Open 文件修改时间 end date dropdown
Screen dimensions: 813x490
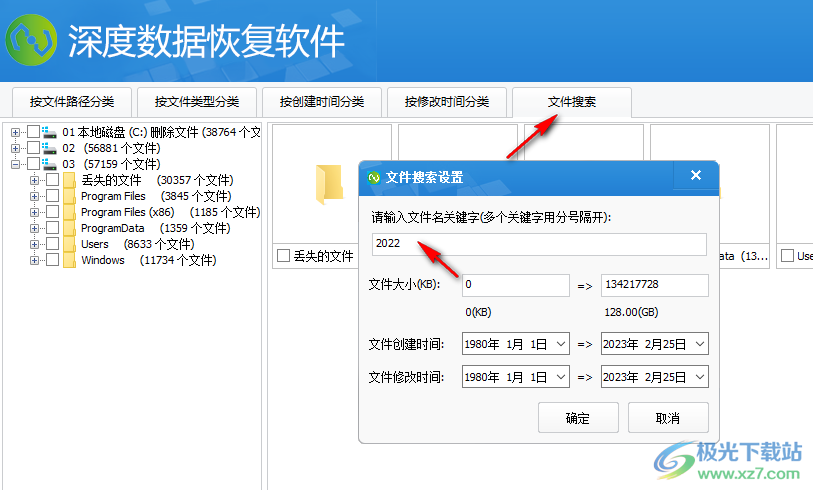pos(699,377)
